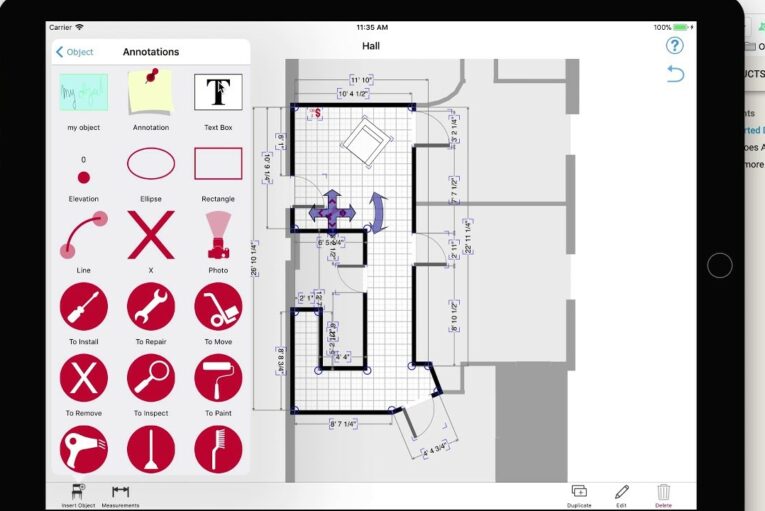
Task: Click the 8' 10 1/2" vertical dimension
Action: click(454, 316)
